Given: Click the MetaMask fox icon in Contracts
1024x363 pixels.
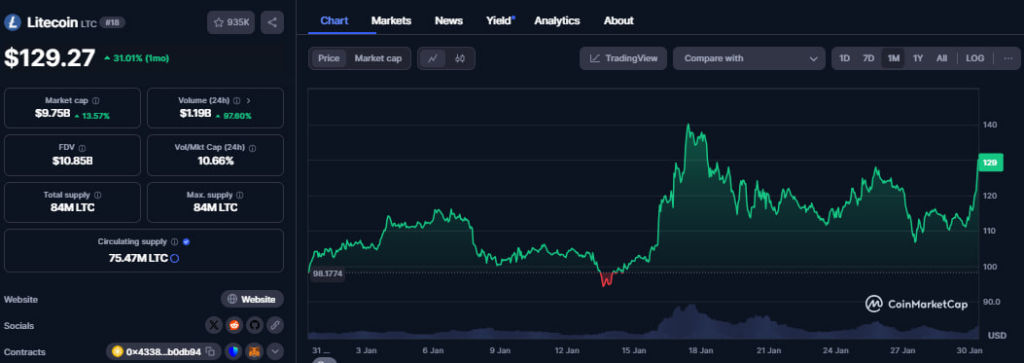Looking at the screenshot, I should 254,351.
